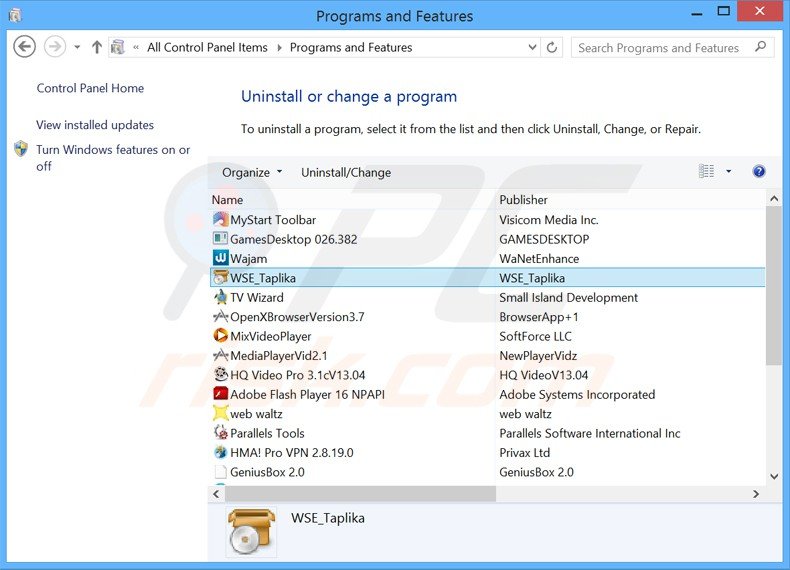Select the Wajam program row
Viewport: 790px width, 570px height.
tap(487, 259)
